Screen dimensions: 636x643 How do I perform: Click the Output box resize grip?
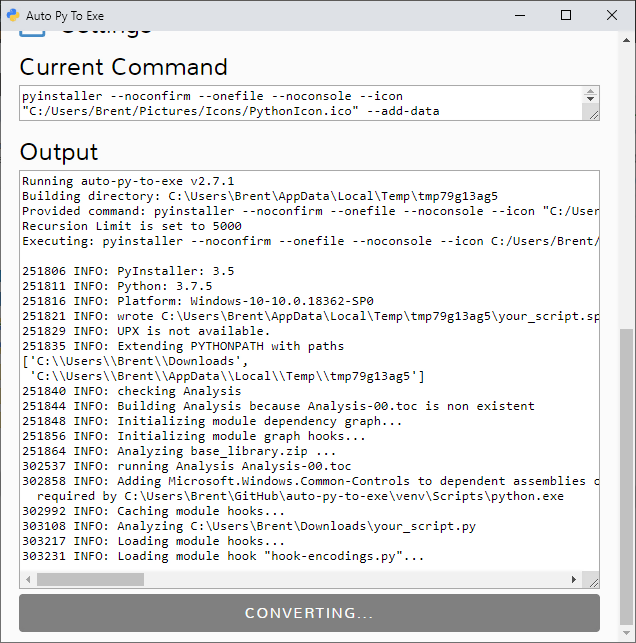(x=592, y=579)
